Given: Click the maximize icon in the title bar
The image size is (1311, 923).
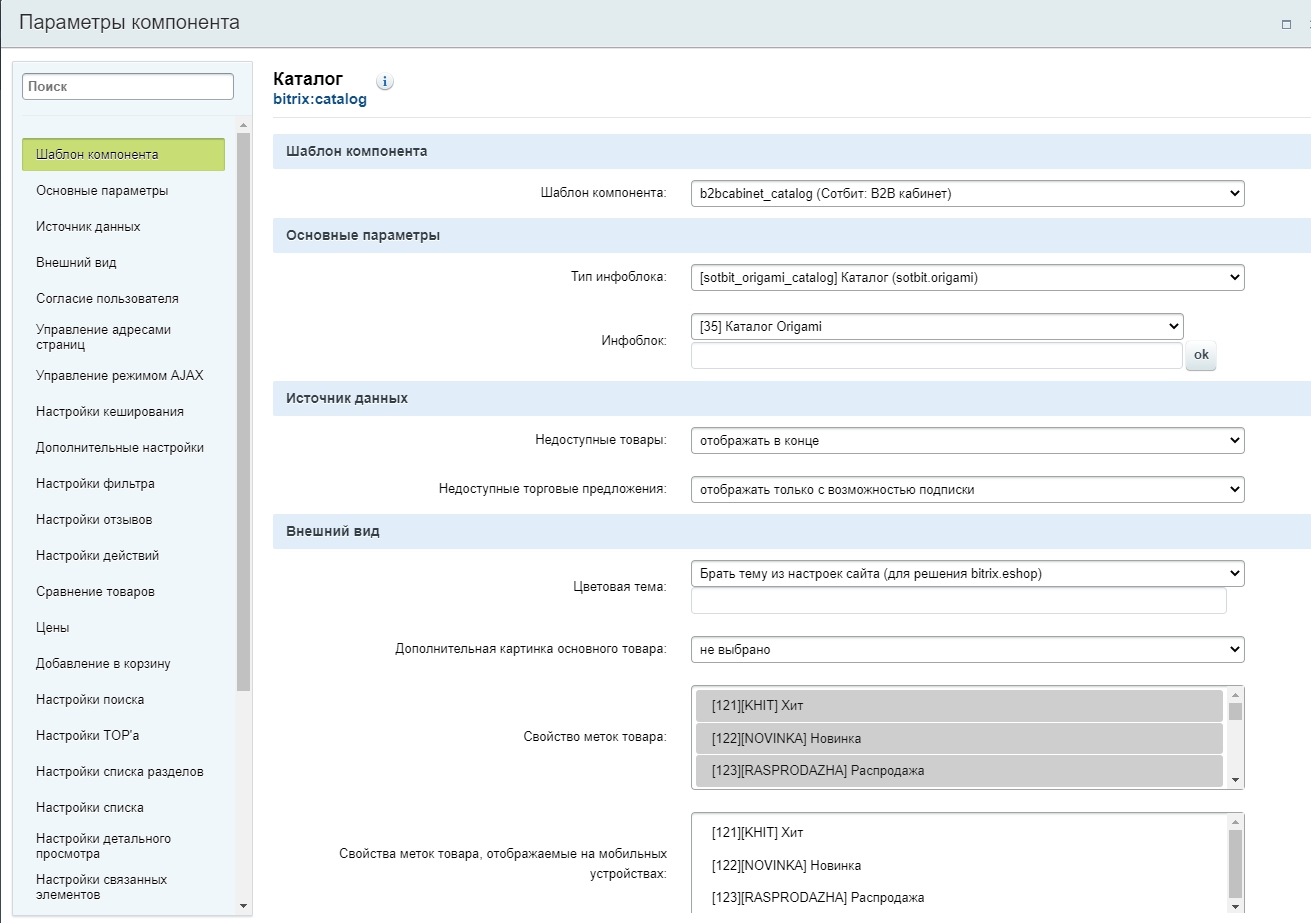Looking at the screenshot, I should [x=1286, y=24].
